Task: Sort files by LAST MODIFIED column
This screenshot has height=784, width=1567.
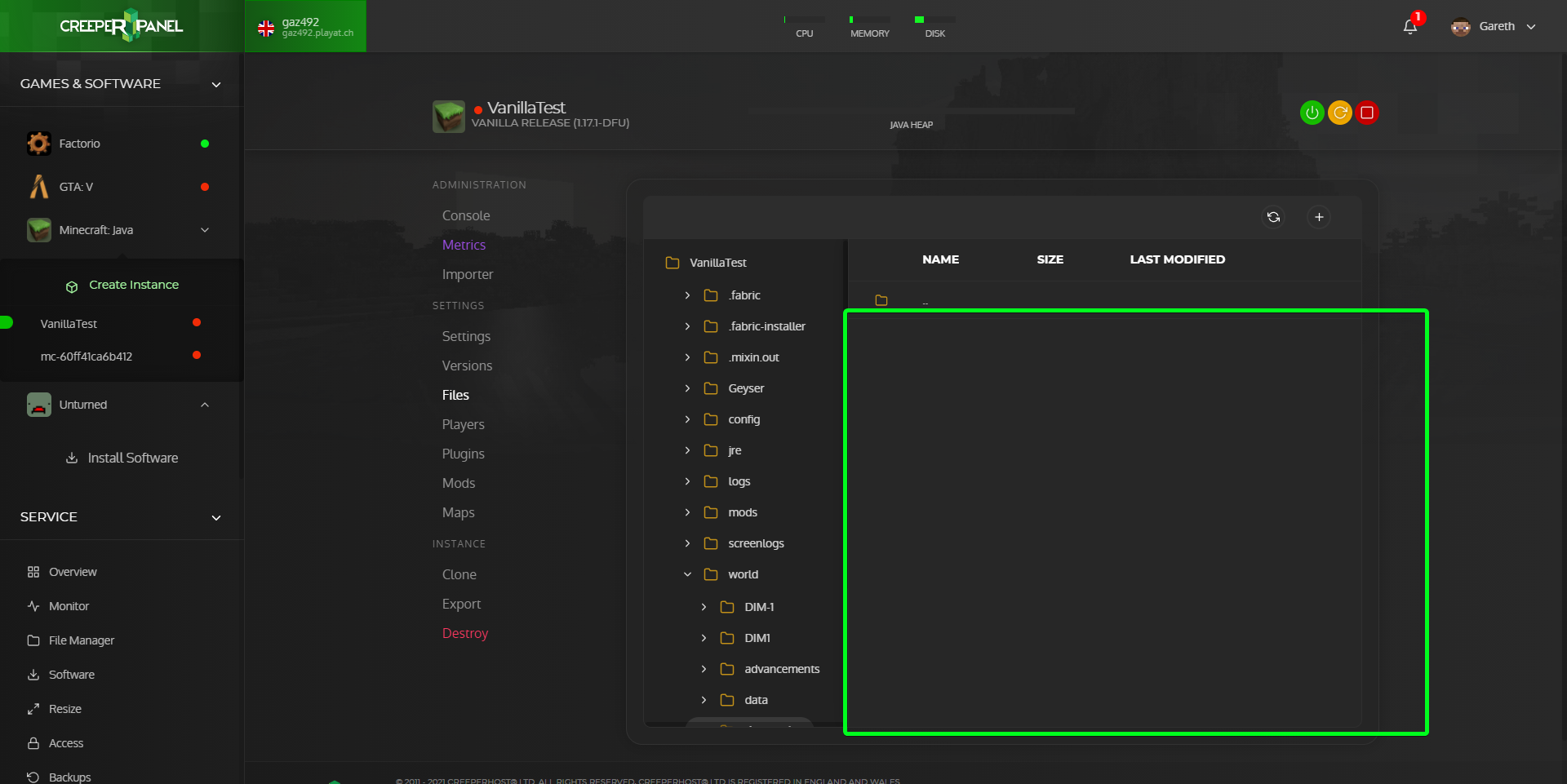Action: pyautogui.click(x=1178, y=259)
